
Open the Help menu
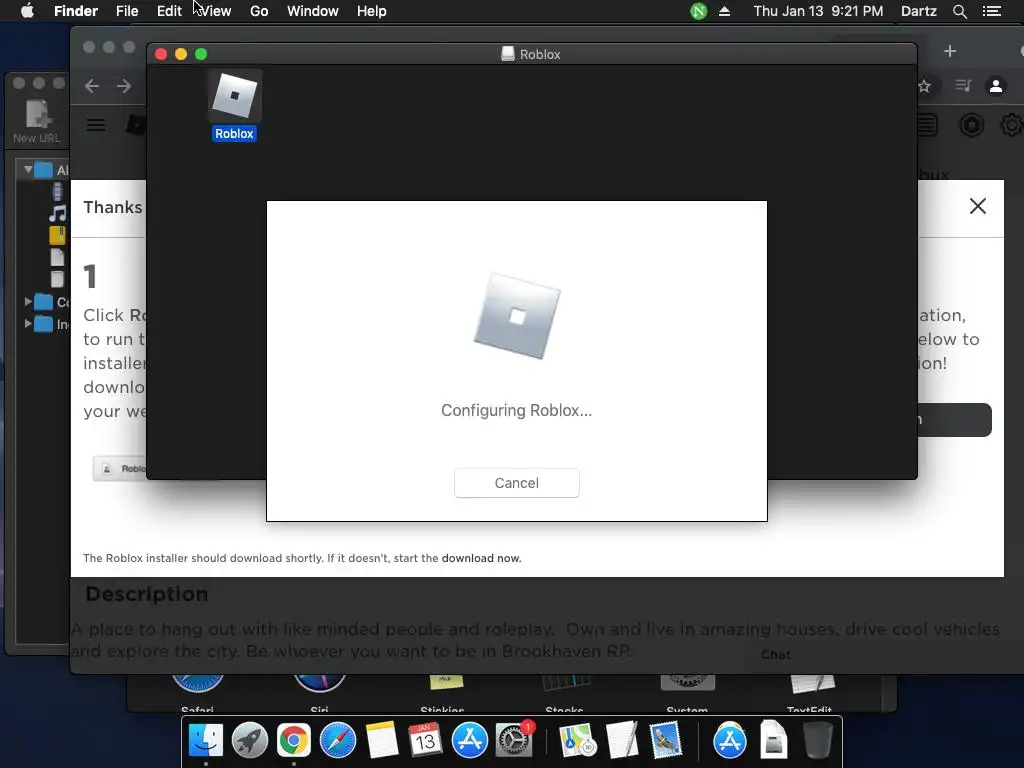pyautogui.click(x=372, y=11)
